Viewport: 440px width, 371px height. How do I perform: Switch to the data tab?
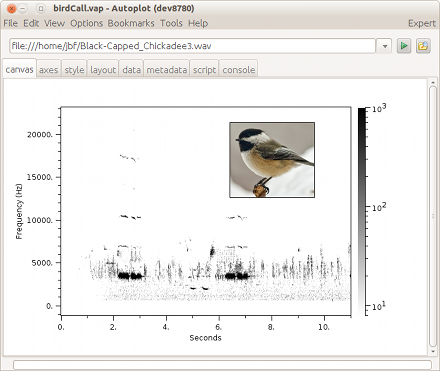(x=131, y=69)
